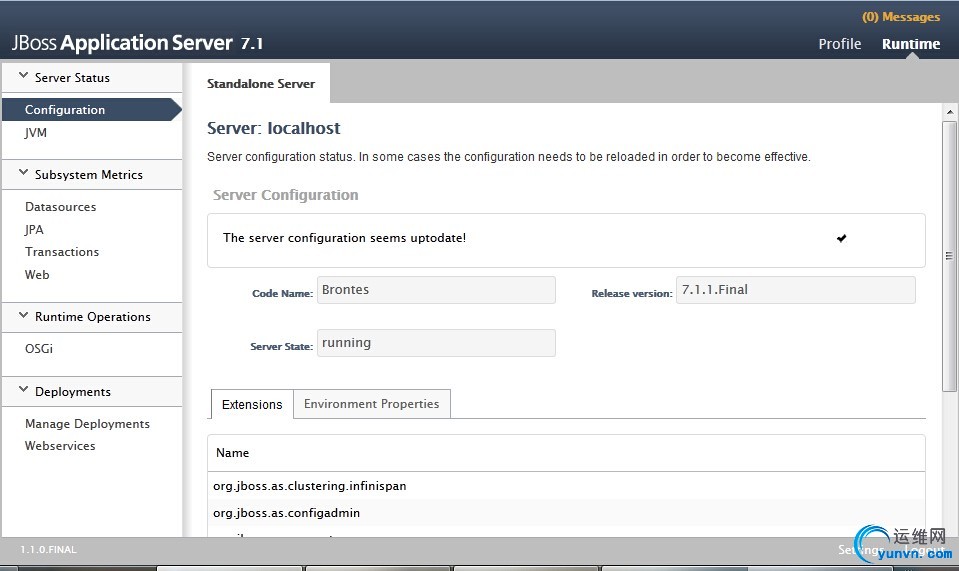Open Manage Deployments
959x571 pixels.
pyautogui.click(x=87, y=424)
